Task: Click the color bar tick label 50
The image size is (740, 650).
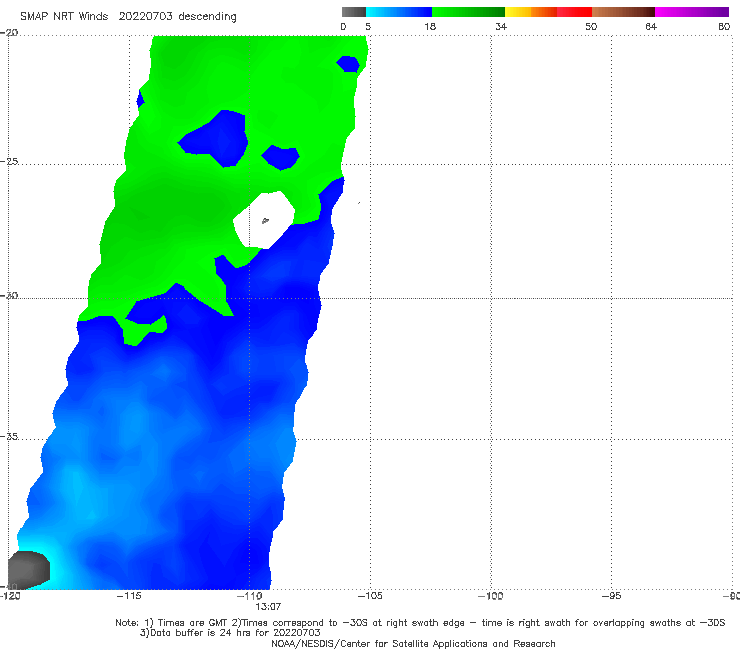Action: point(591,27)
